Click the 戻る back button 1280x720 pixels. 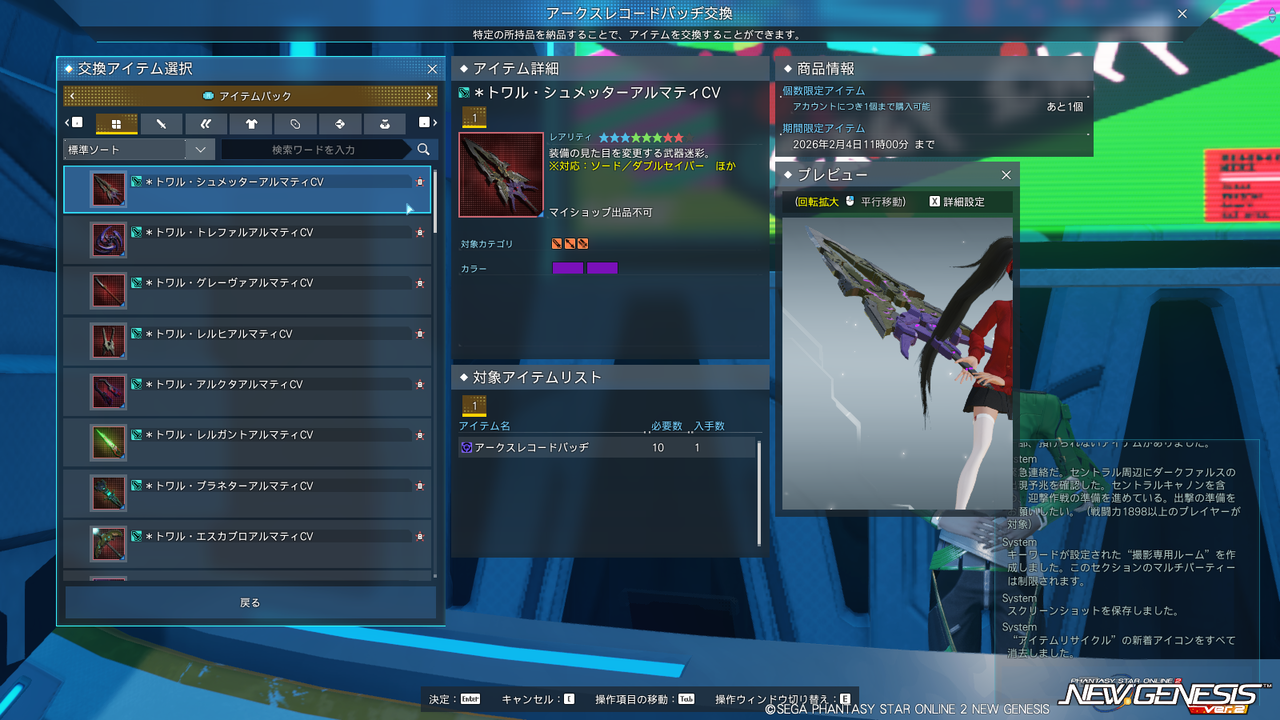(x=250, y=603)
